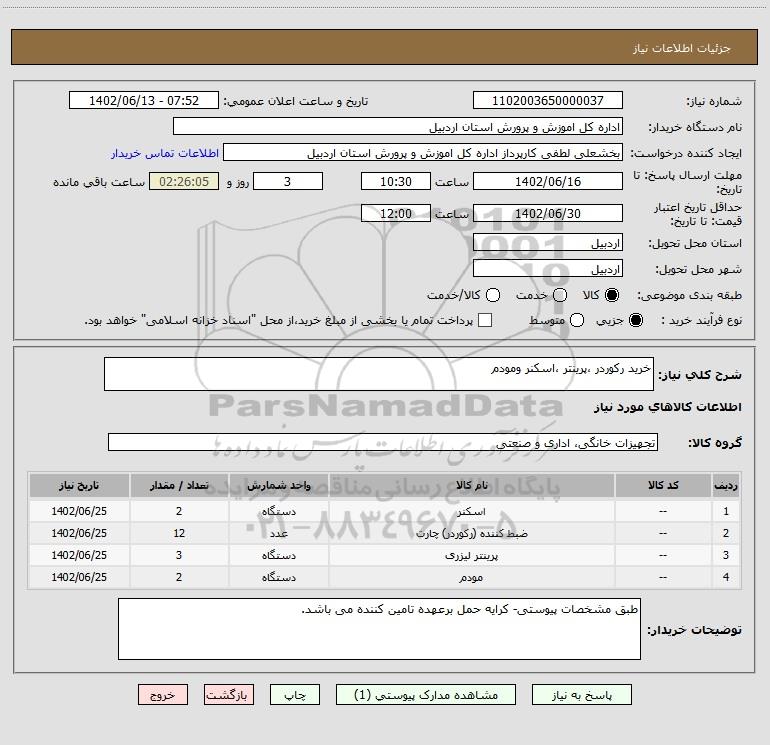This screenshot has height=745, width=770.
Task: Click the نام کالا column header
Action: [471, 485]
